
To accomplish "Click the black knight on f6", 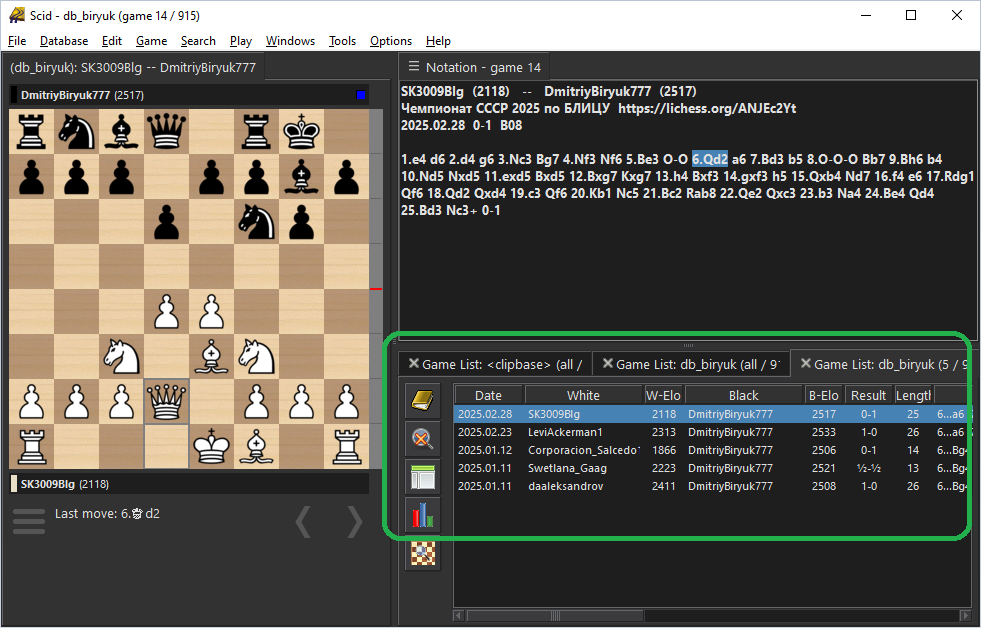I will click(x=257, y=221).
